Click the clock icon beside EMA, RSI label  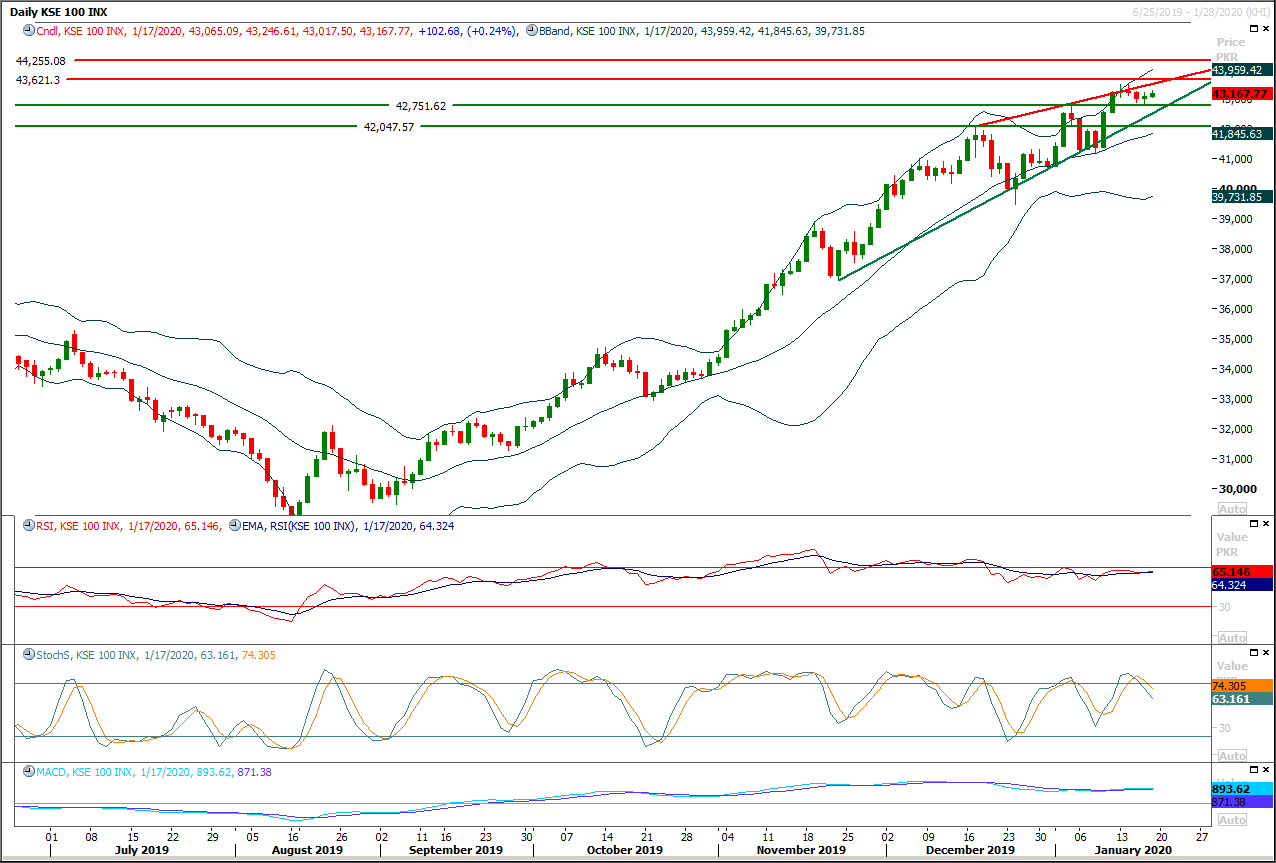coord(234,525)
